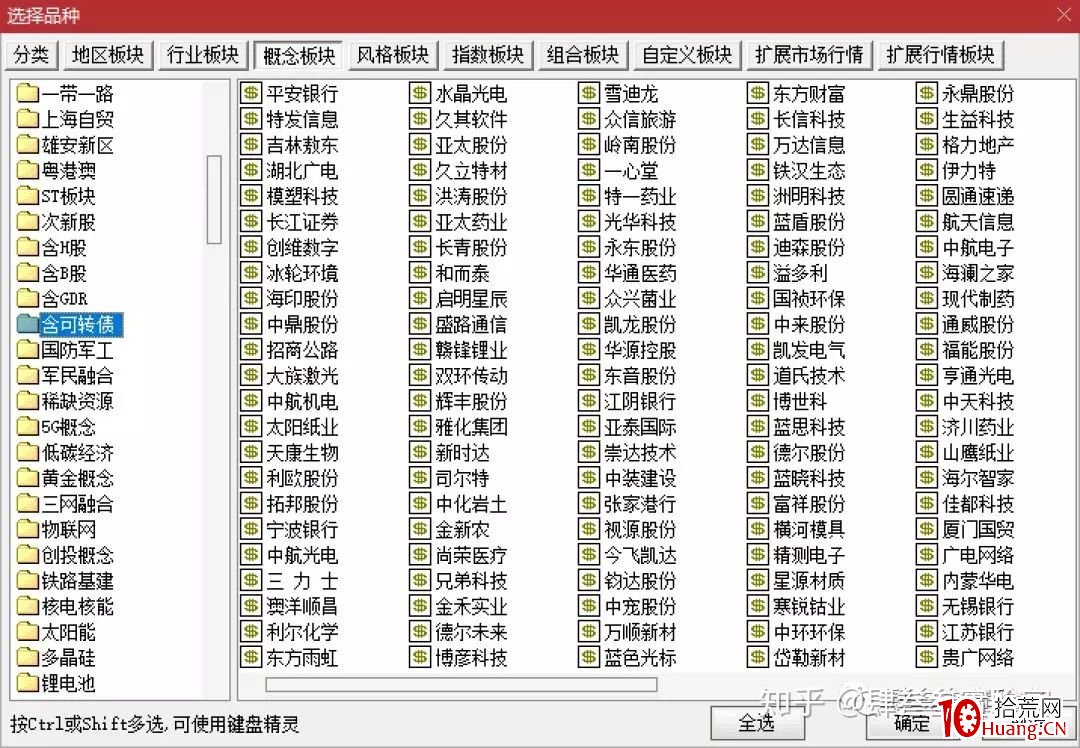The image size is (1080, 748).
Task: Choose the 次新股 category
Action: point(68,222)
